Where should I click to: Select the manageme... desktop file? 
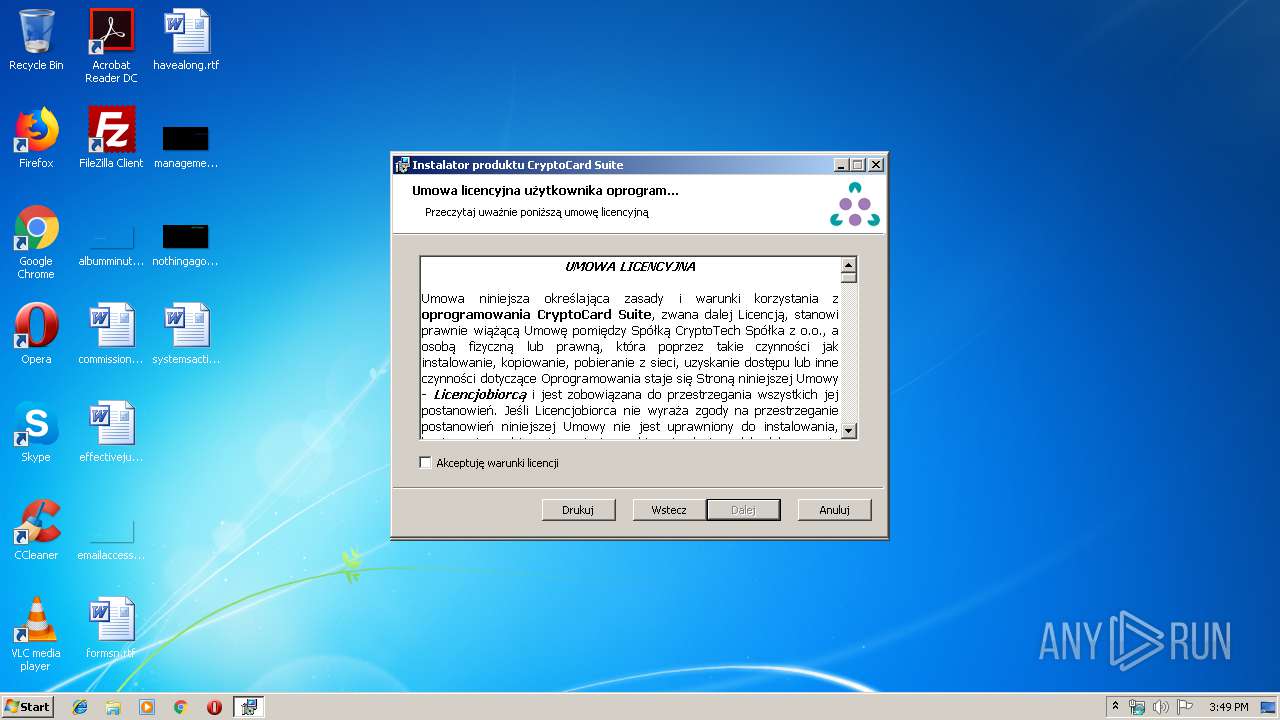(x=186, y=146)
